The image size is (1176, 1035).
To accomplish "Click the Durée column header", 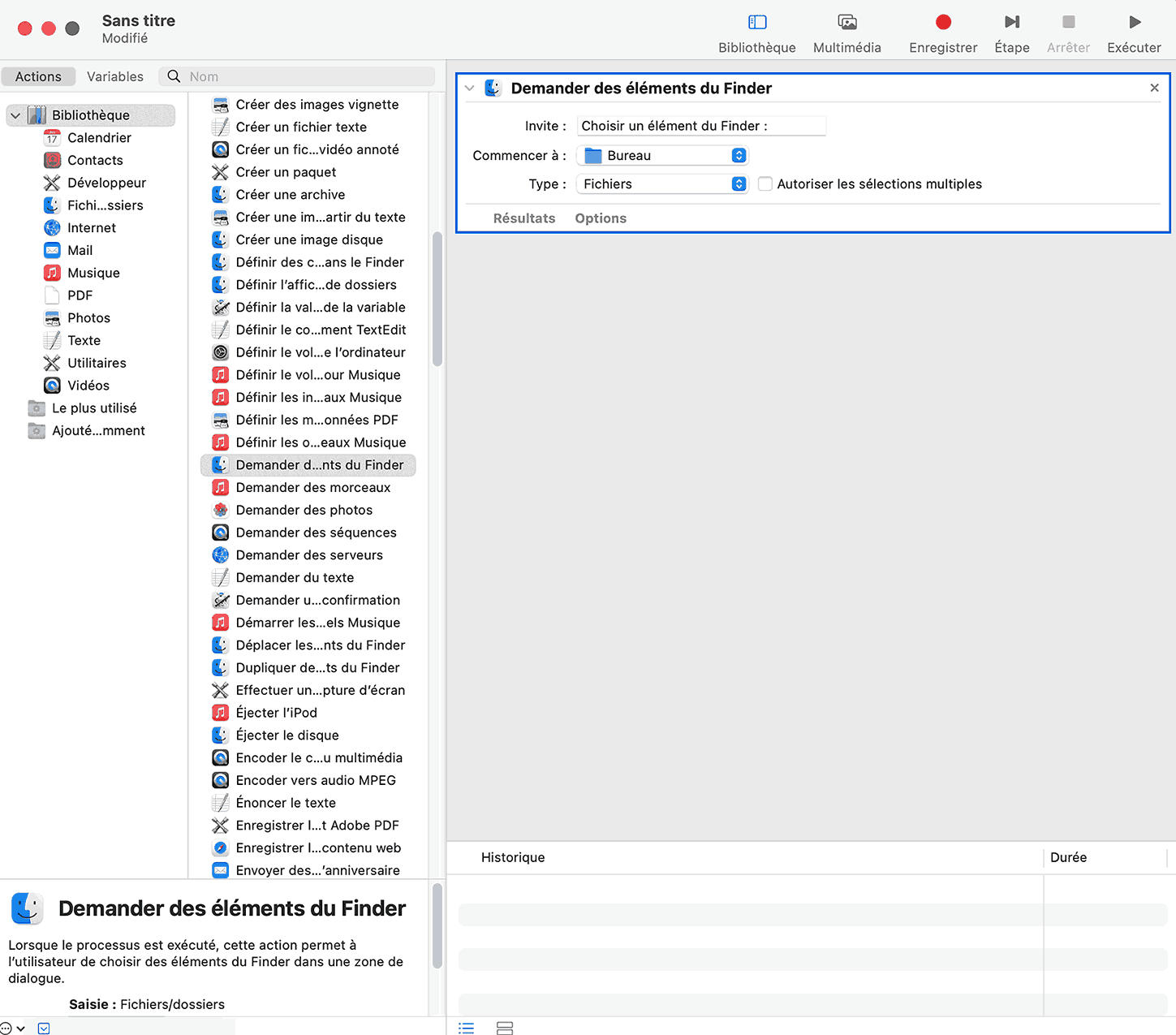I will [1068, 857].
